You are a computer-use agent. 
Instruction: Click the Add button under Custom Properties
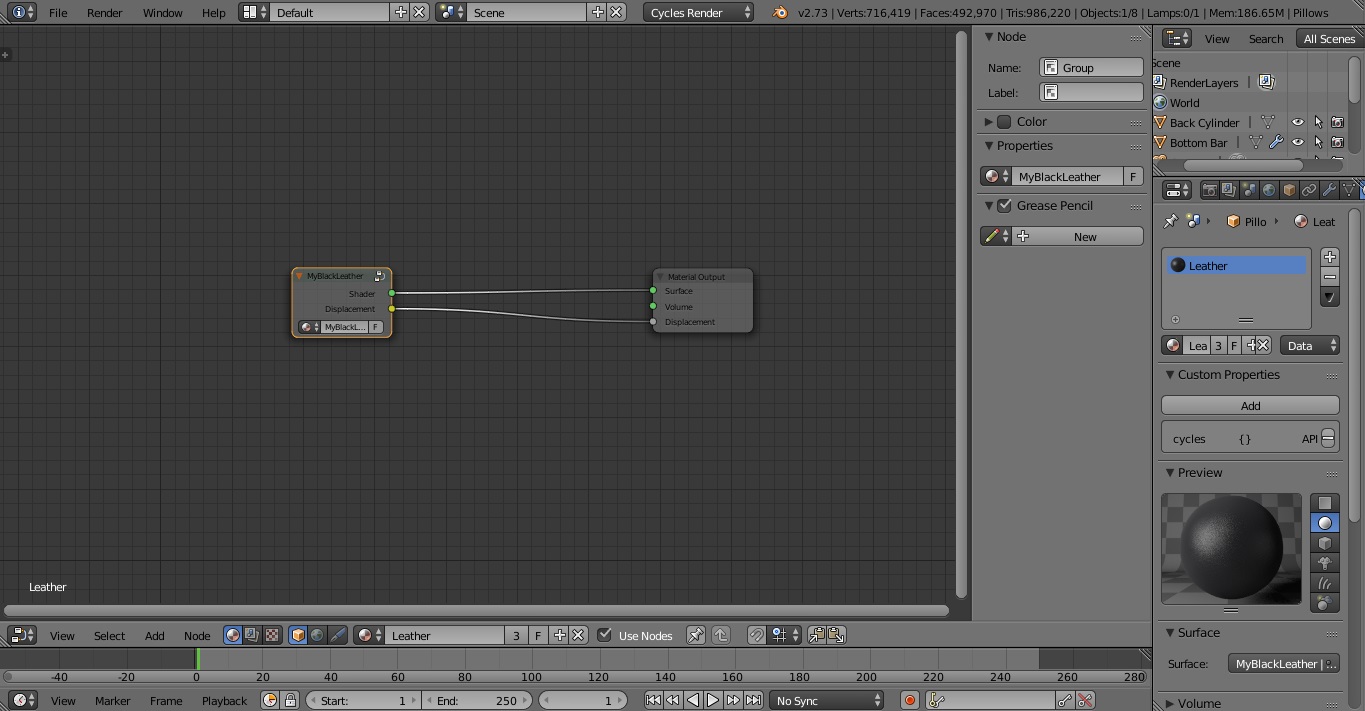tap(1249, 404)
